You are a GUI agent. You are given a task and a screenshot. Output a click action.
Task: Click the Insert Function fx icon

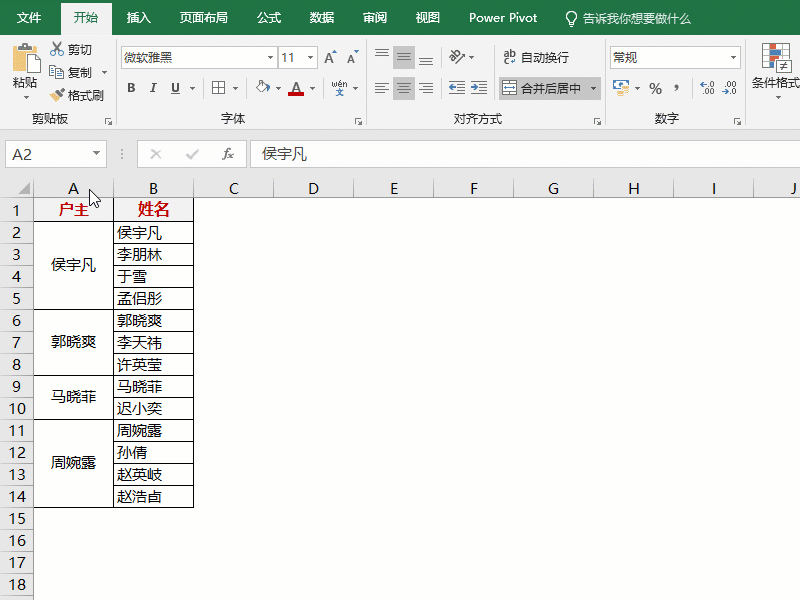point(228,154)
